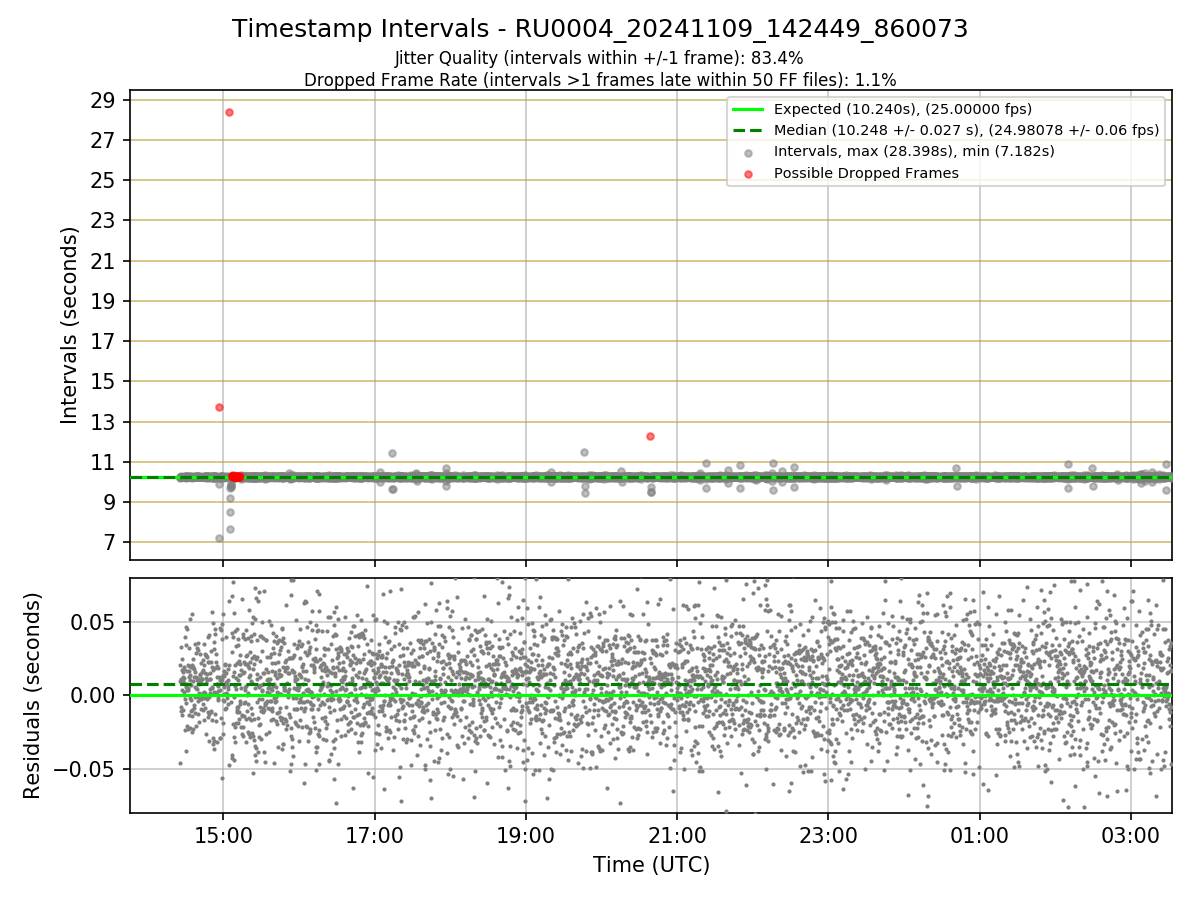The width and height of the screenshot is (1200, 900).
Task: Click x-axis tick label '23:00'
Action: 828,835
